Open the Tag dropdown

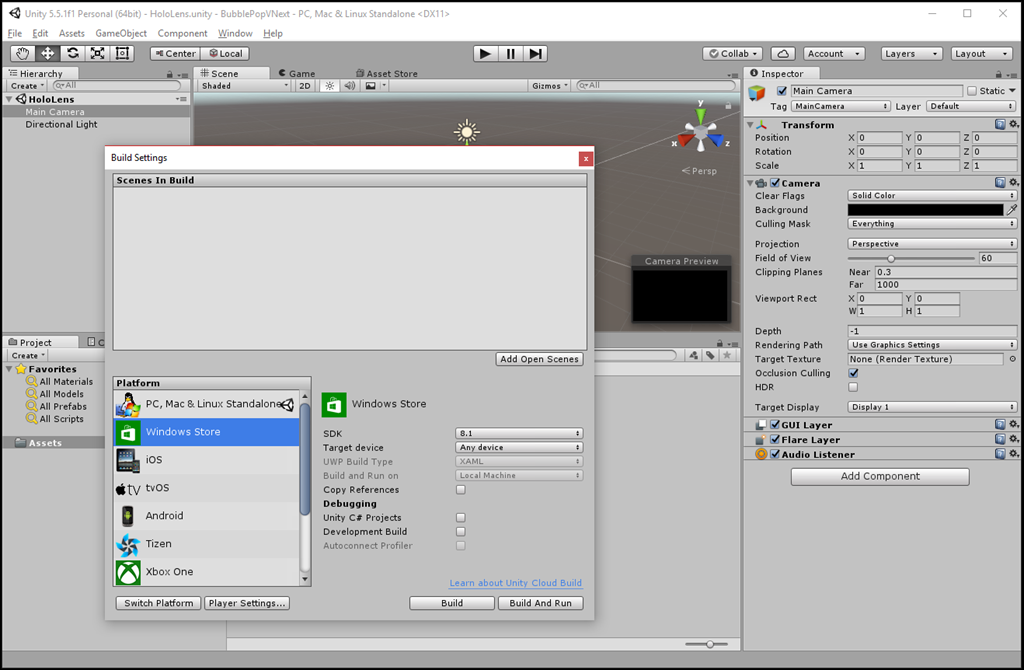point(841,106)
